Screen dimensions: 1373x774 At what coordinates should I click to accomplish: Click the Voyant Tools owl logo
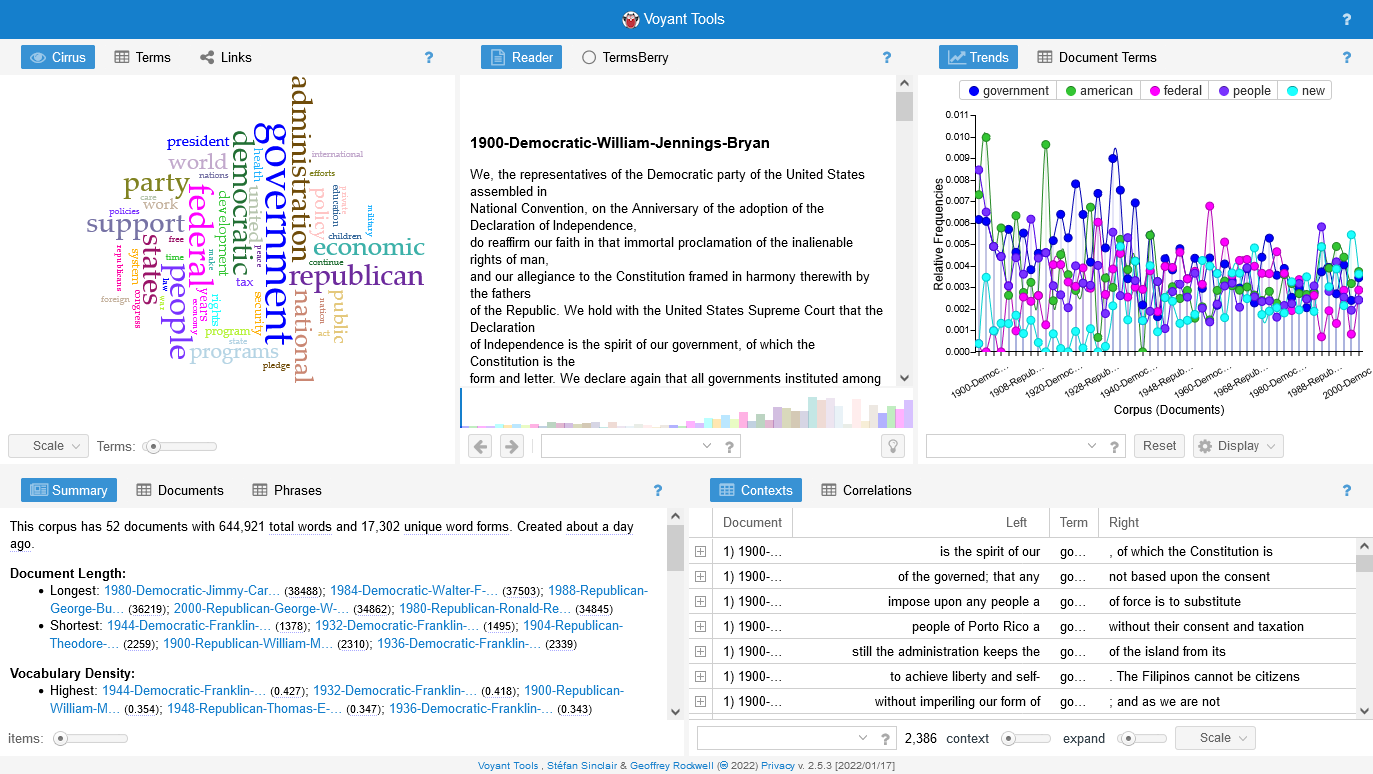tap(630, 19)
